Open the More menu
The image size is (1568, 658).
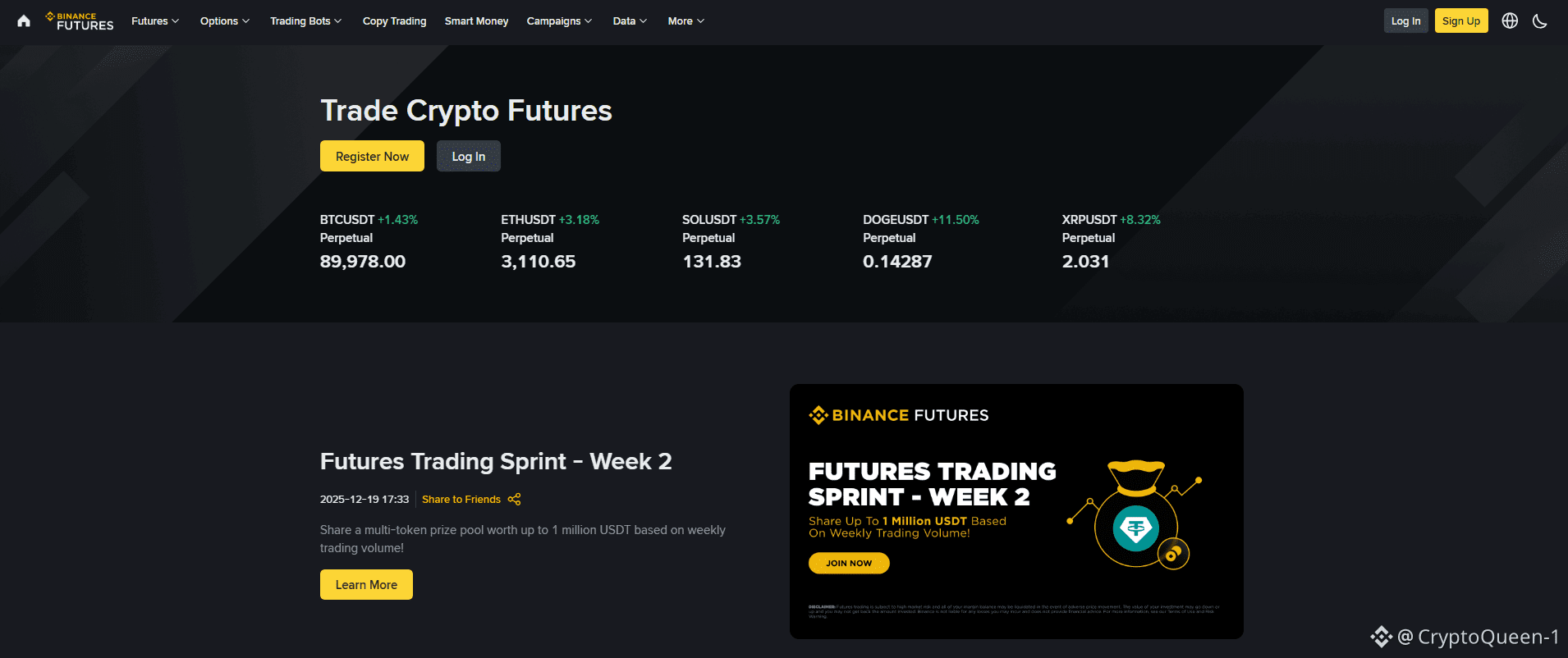point(685,21)
